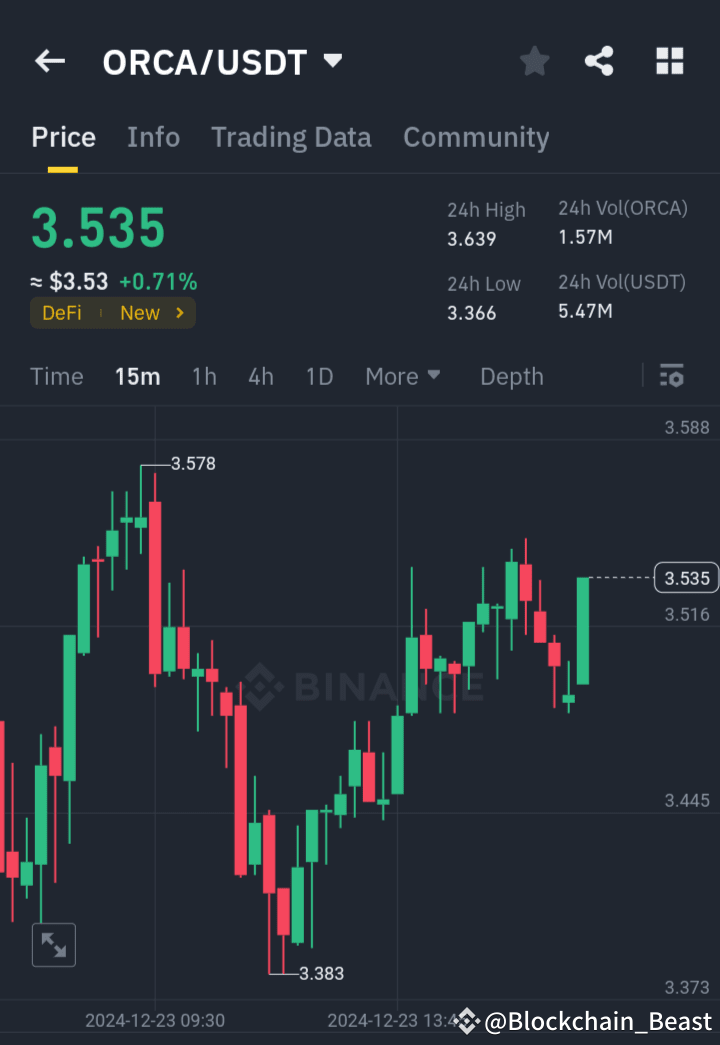Image resolution: width=720 pixels, height=1045 pixels.
Task: Open sharing options with the share icon
Action: 599,61
